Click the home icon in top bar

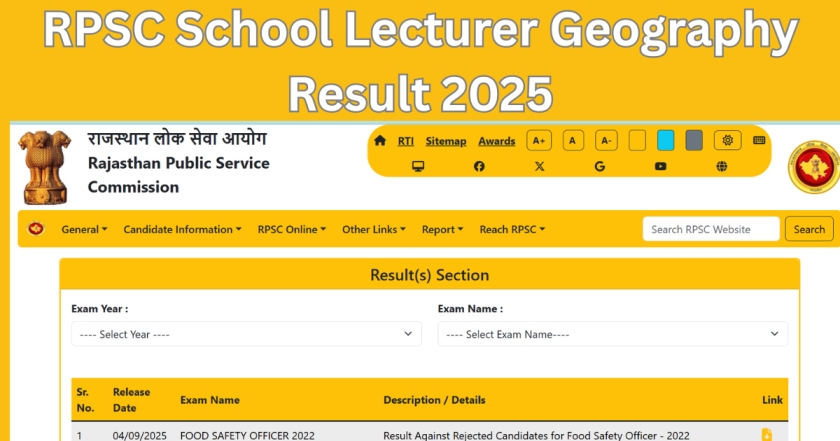click(380, 141)
